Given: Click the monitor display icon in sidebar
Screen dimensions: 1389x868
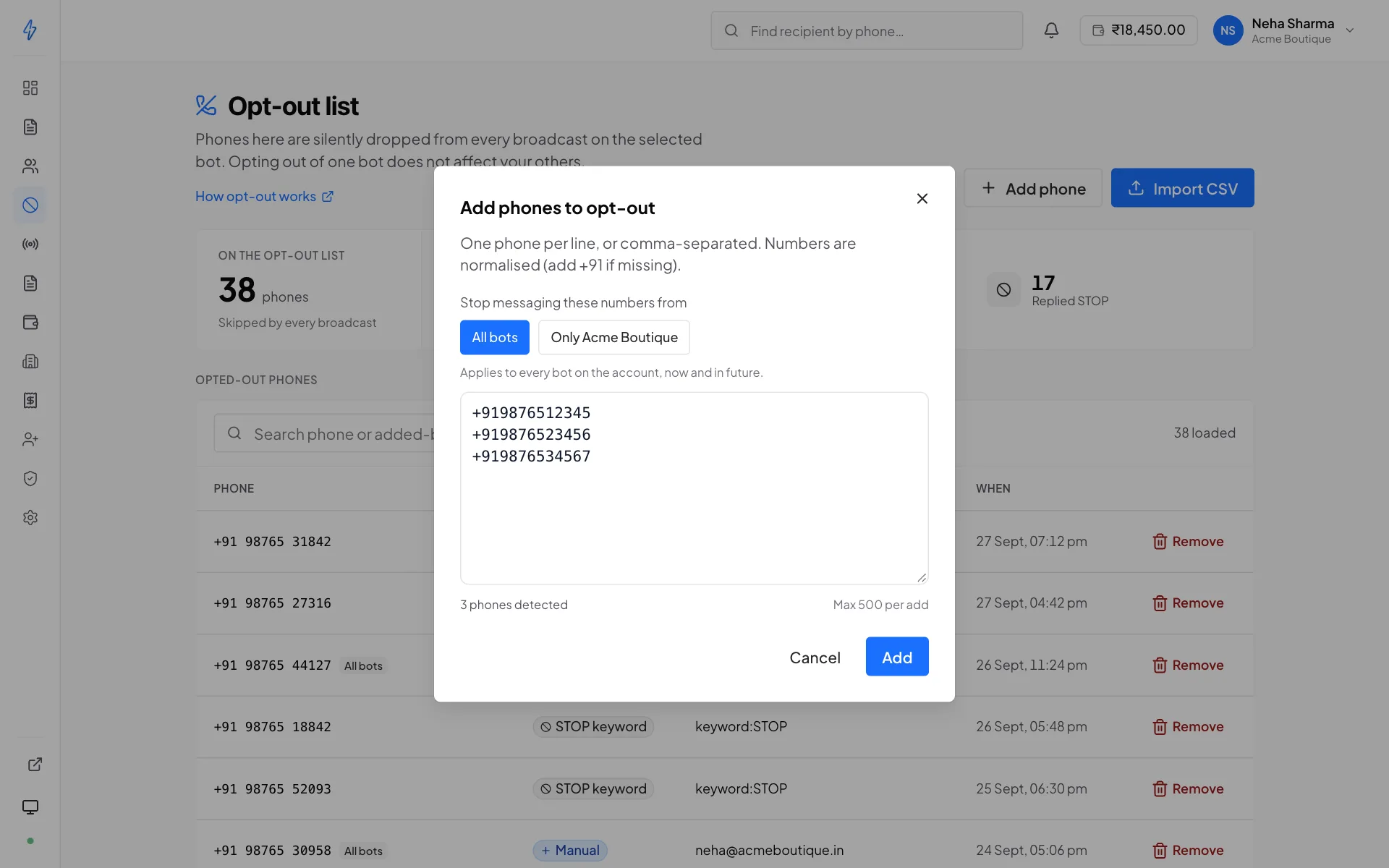Looking at the screenshot, I should [30, 807].
